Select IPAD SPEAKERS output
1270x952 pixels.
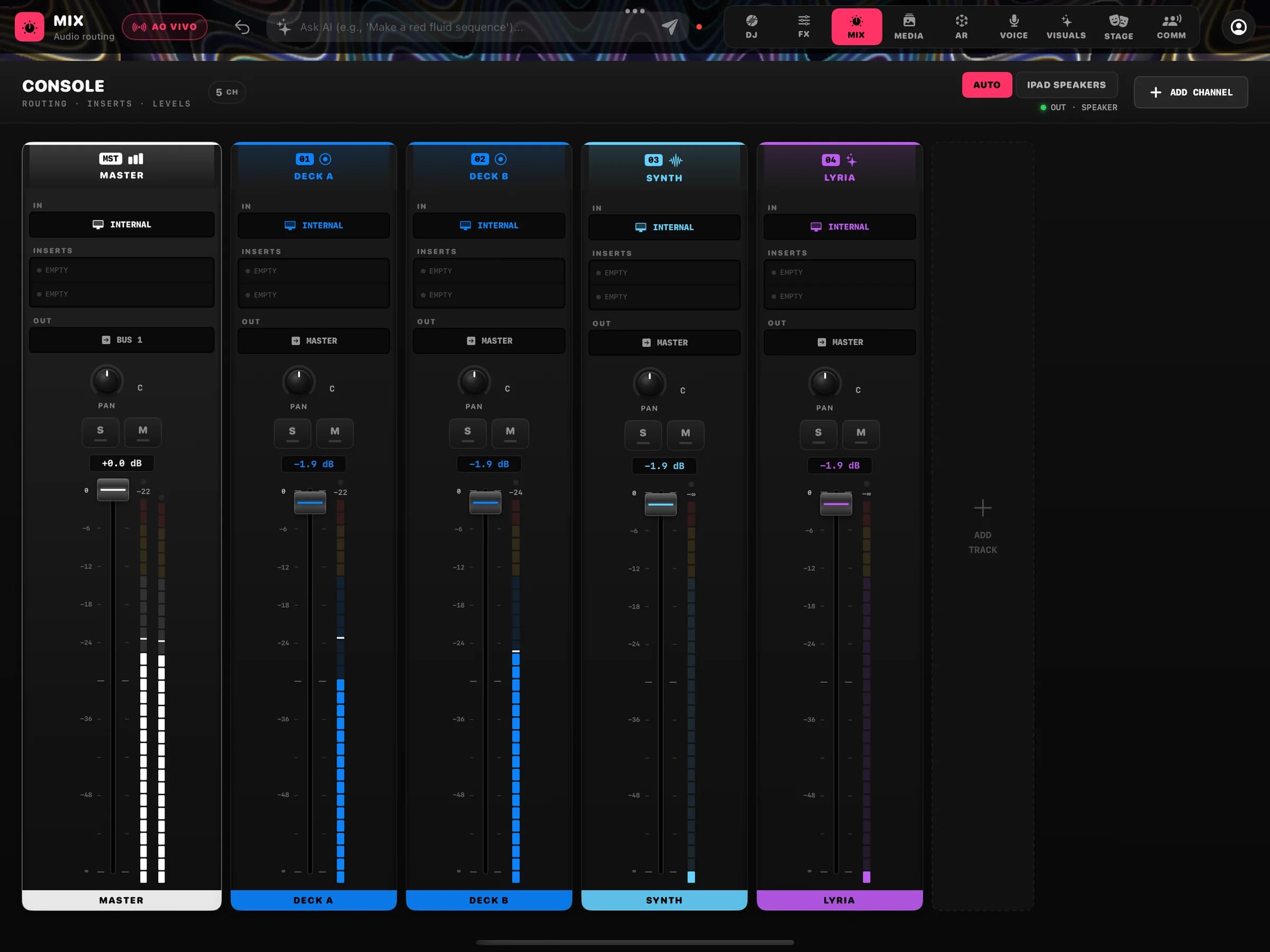[x=1066, y=85]
